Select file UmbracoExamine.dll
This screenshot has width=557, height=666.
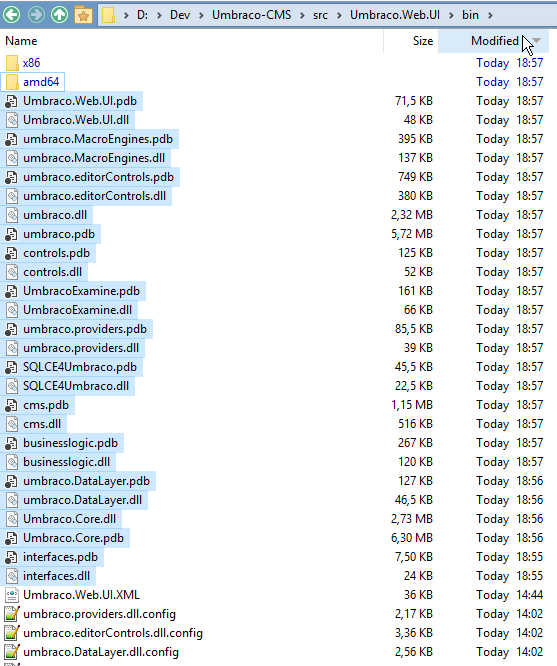tap(77, 310)
